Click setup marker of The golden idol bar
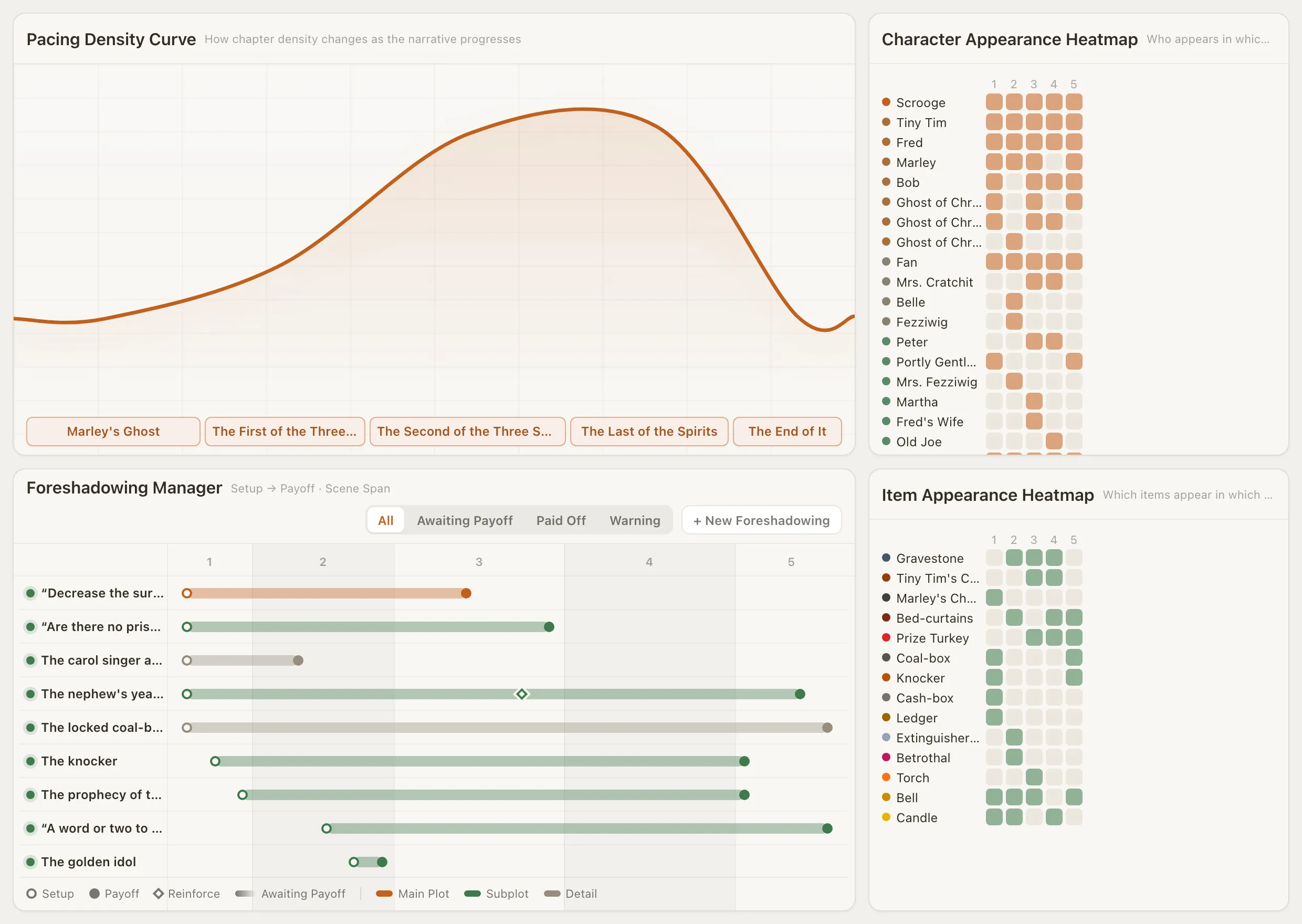 coord(354,862)
